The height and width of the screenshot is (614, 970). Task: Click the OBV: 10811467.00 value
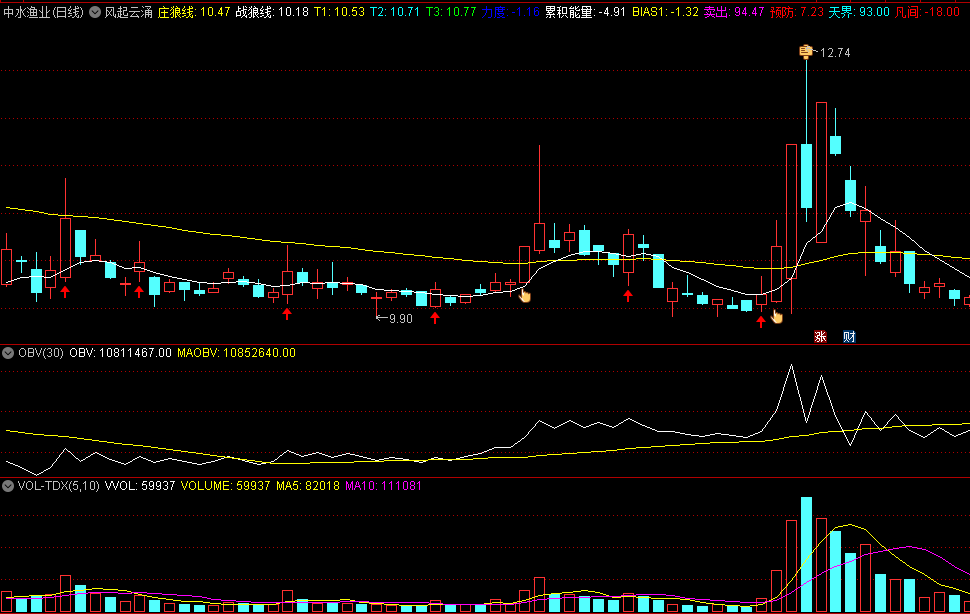coord(120,353)
